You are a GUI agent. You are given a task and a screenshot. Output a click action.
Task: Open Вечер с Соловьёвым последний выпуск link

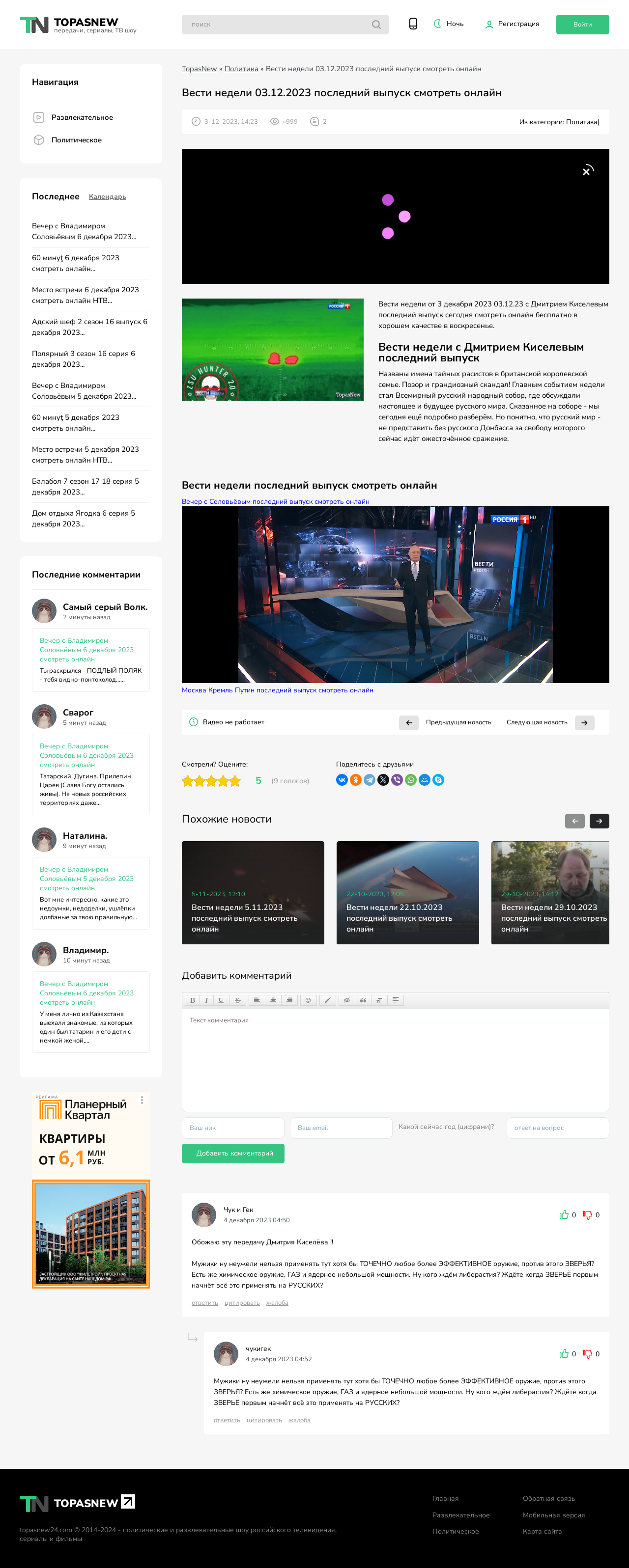[275, 501]
